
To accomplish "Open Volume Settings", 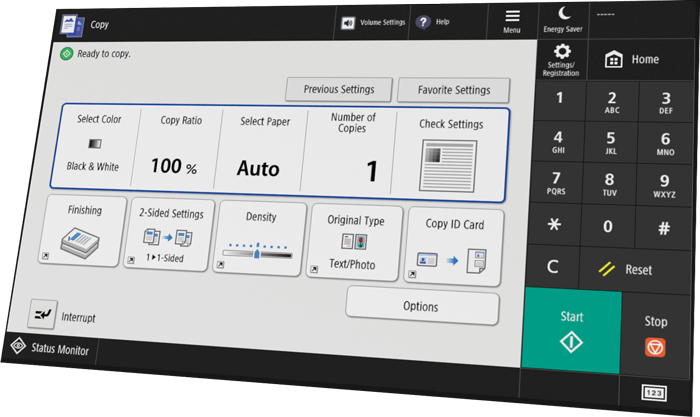I will point(372,22).
